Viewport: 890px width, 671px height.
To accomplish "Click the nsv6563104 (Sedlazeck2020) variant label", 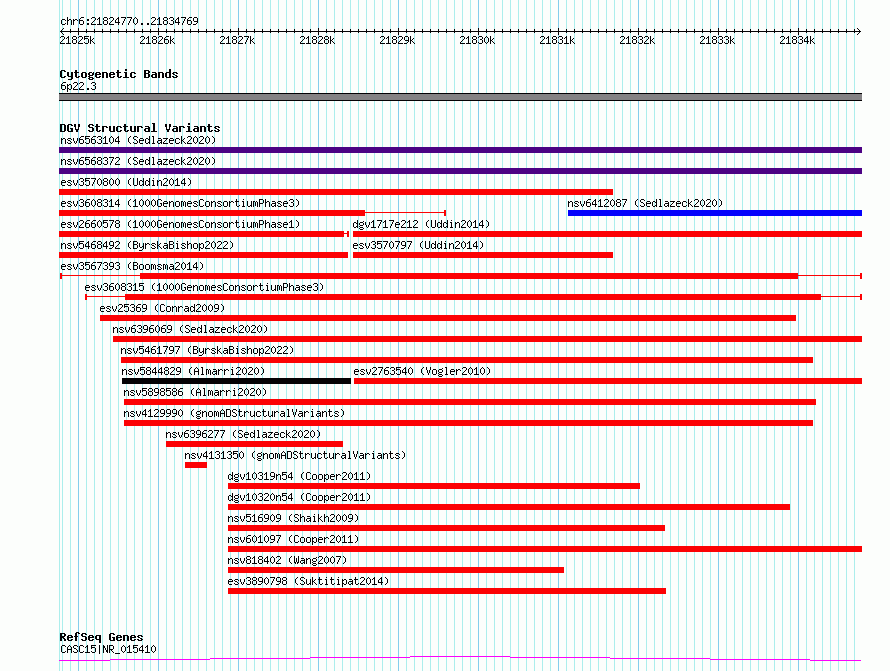I will pyautogui.click(x=138, y=140).
